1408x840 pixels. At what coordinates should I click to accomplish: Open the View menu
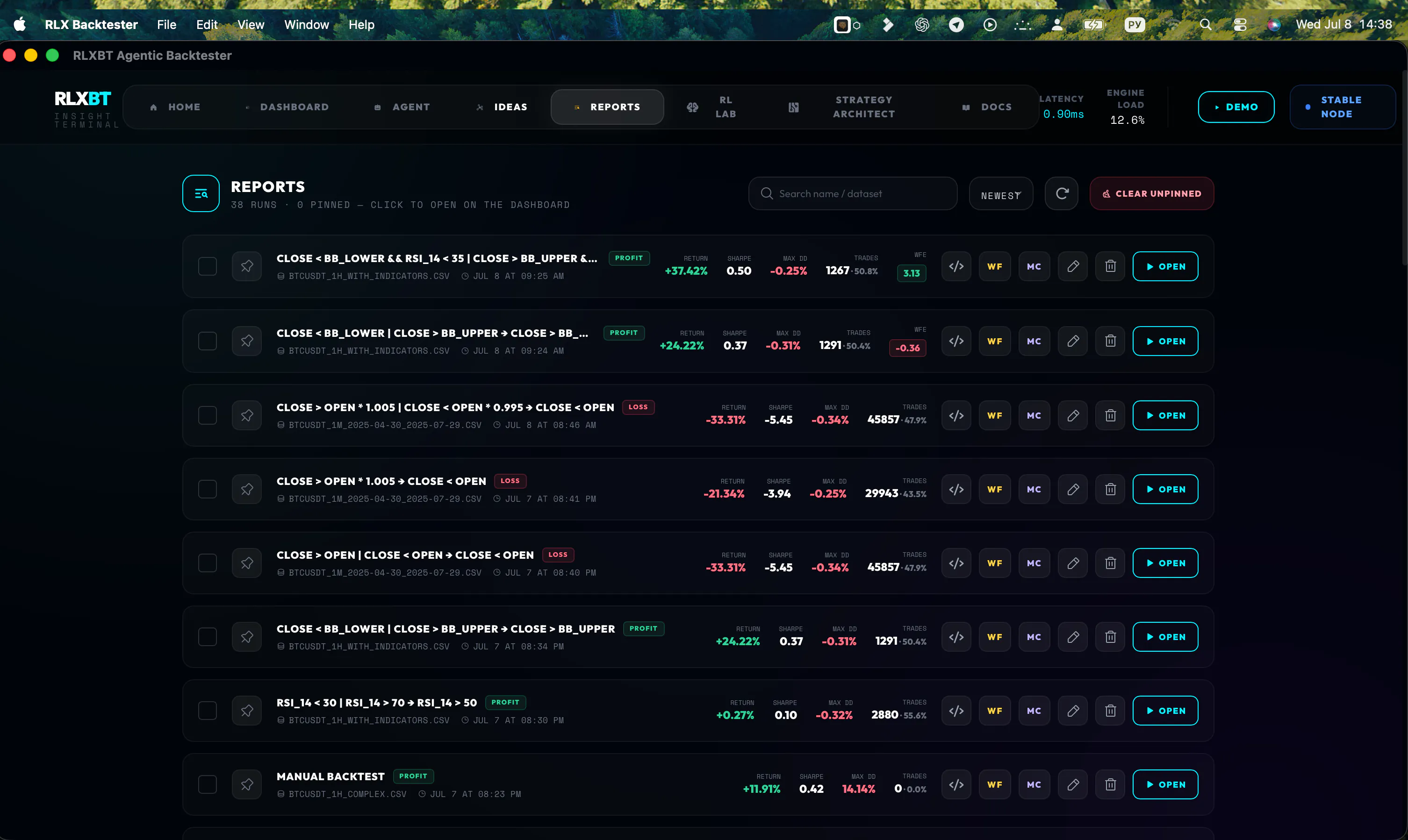(x=251, y=24)
